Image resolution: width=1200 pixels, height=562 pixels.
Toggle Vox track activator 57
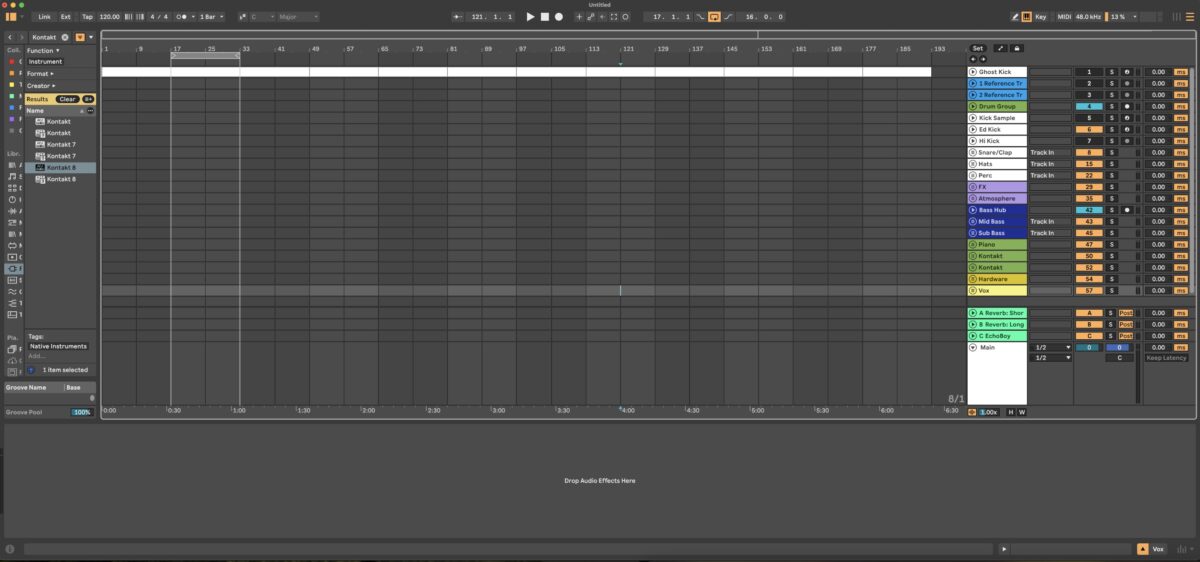[1088, 290]
